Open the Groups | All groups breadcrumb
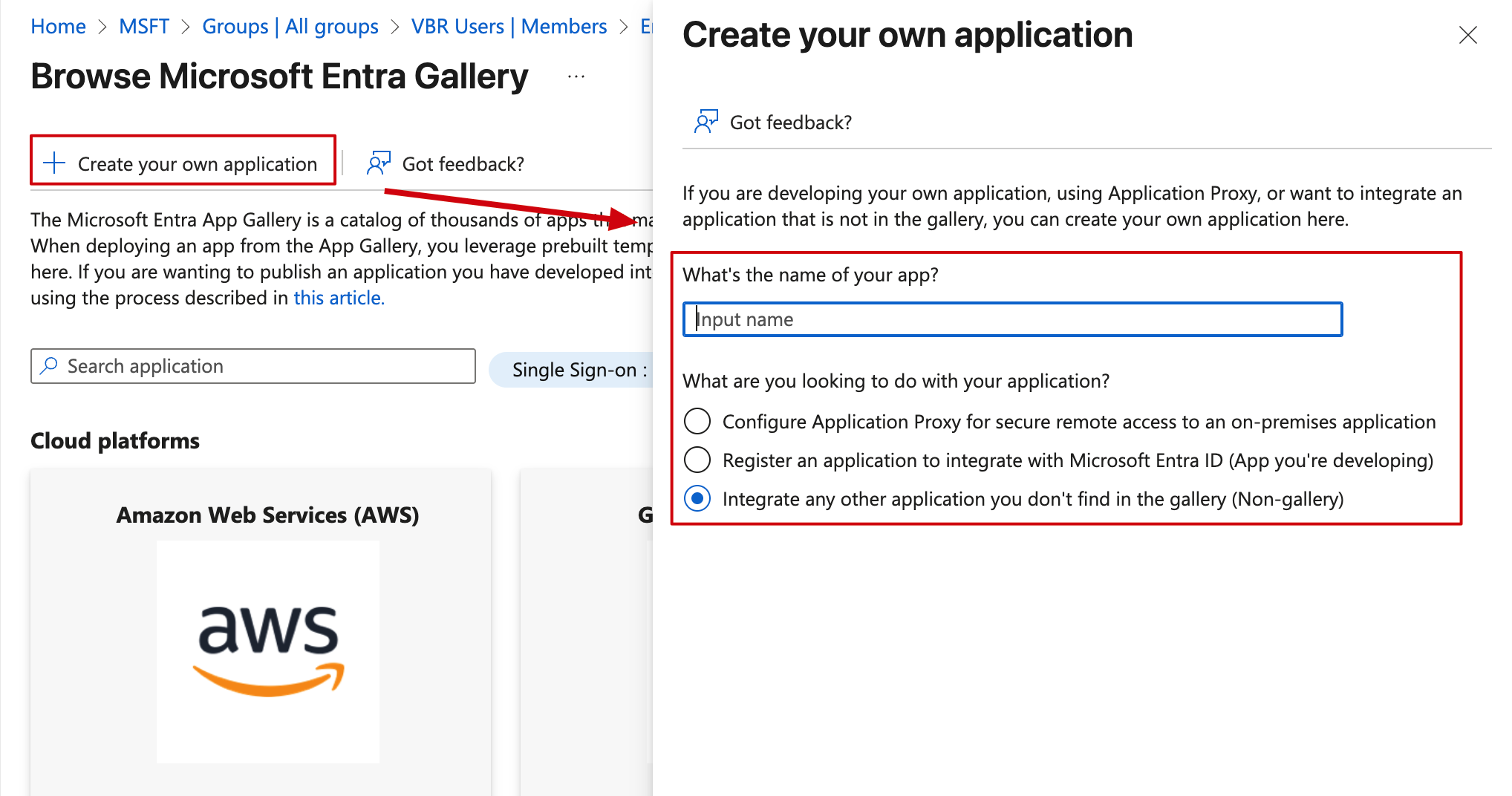This screenshot has width=1512, height=796. [x=290, y=27]
